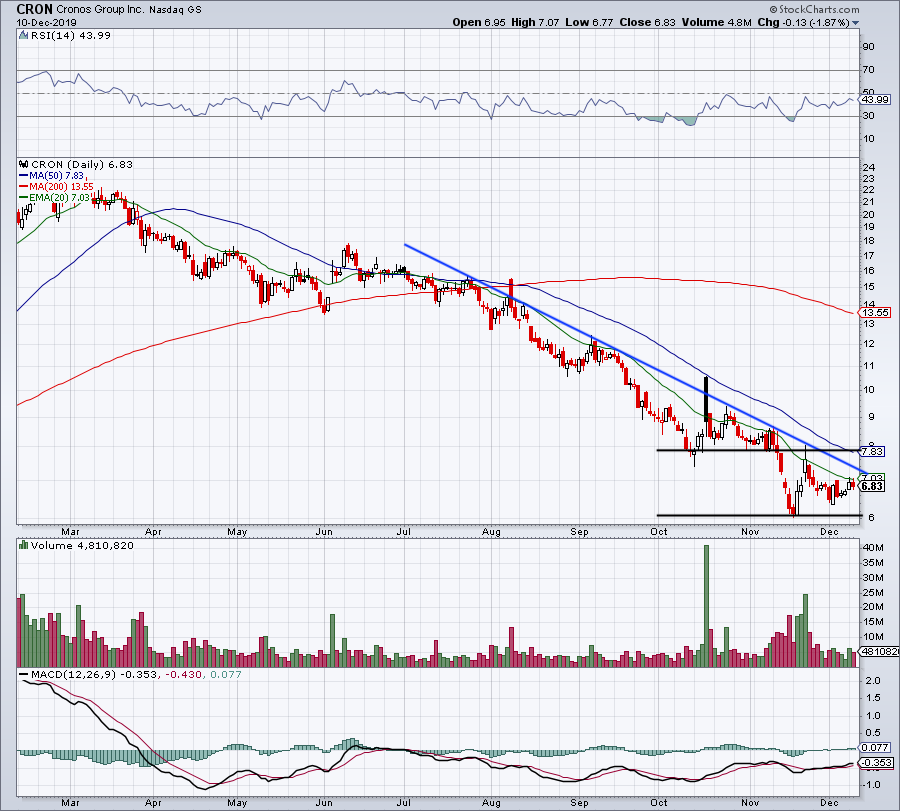Click the candlestick icon before CRON (Daily)

click(24, 164)
